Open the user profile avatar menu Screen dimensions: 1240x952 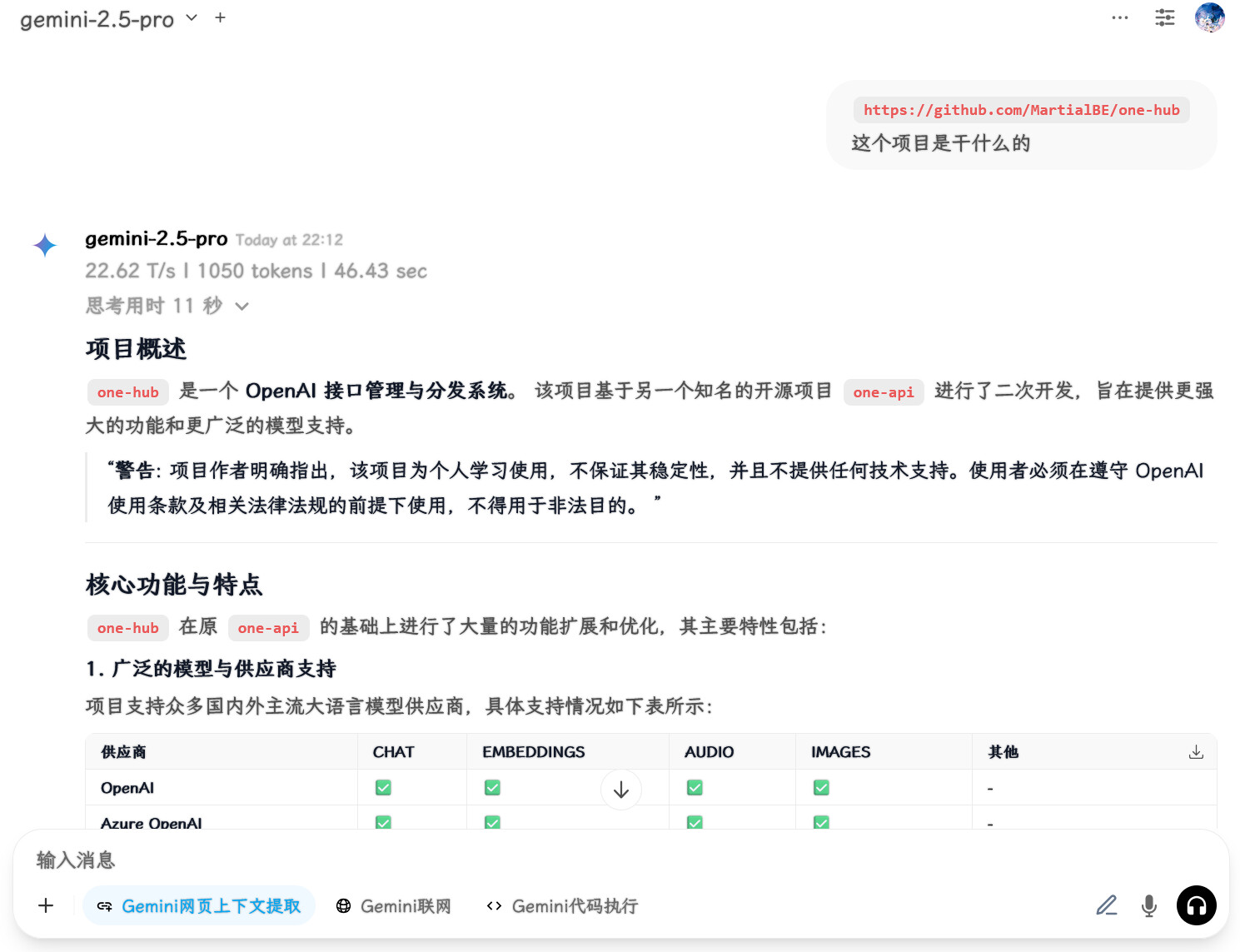[1209, 17]
